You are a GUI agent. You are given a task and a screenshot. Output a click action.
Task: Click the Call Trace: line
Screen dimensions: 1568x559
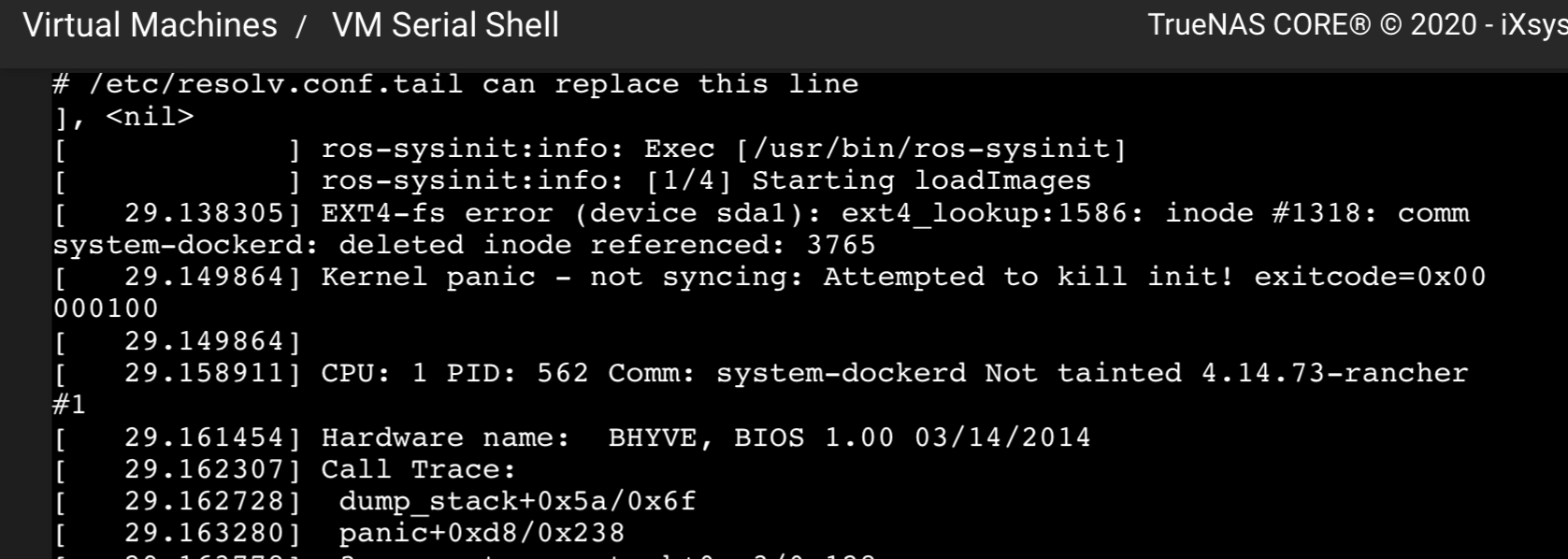[x=285, y=469]
